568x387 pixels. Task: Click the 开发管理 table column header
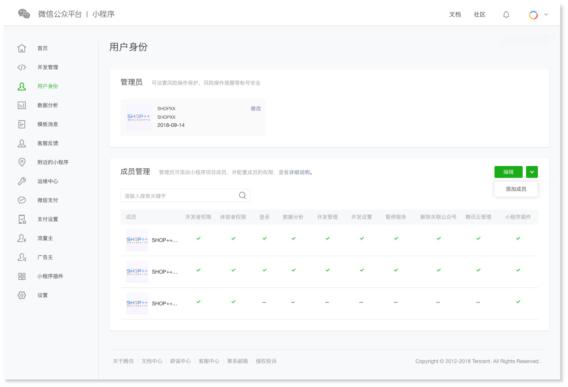327,217
